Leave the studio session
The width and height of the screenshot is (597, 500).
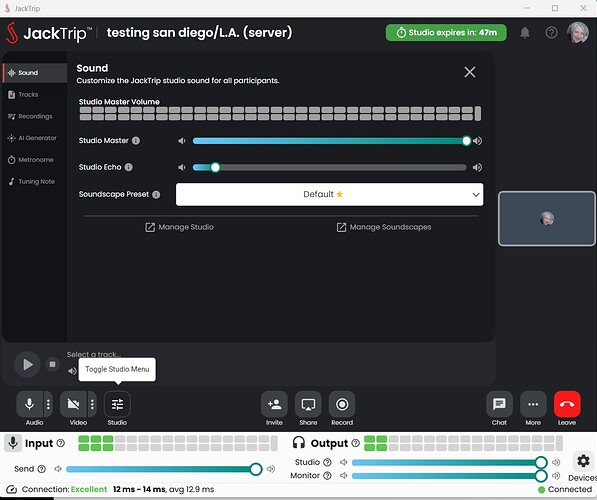[x=567, y=404]
